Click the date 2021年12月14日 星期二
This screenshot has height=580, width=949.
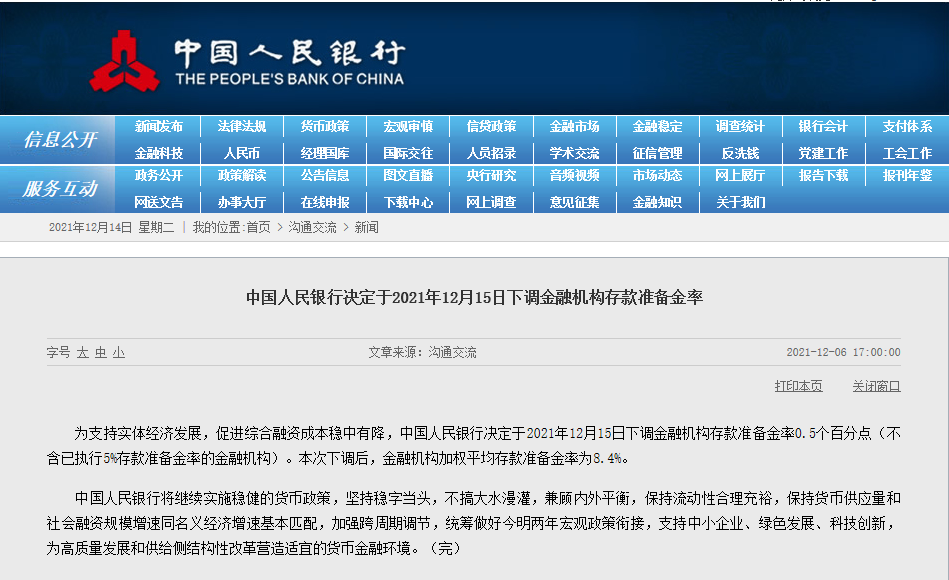coord(111,228)
